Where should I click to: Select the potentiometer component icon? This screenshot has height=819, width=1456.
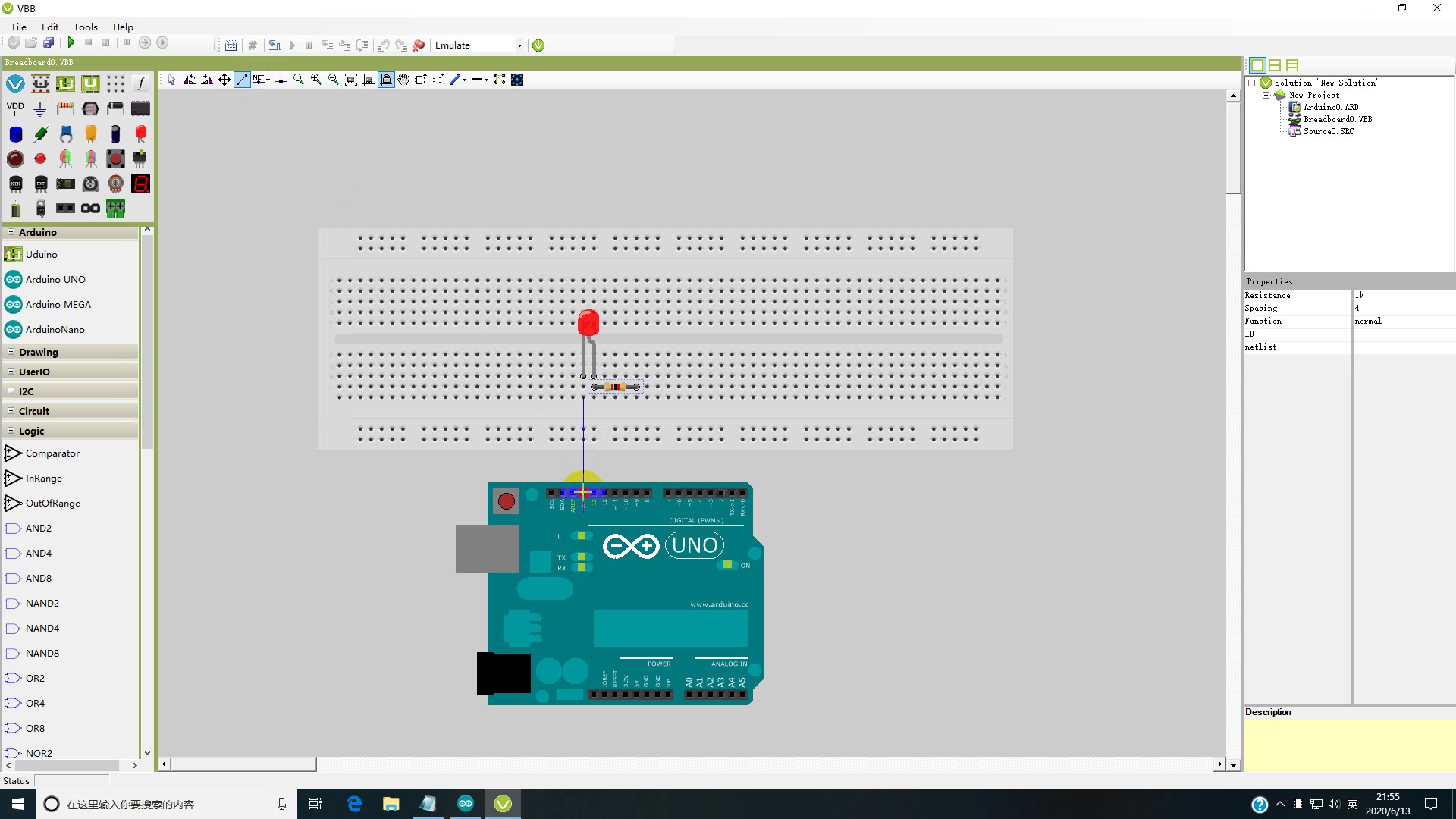point(115,184)
